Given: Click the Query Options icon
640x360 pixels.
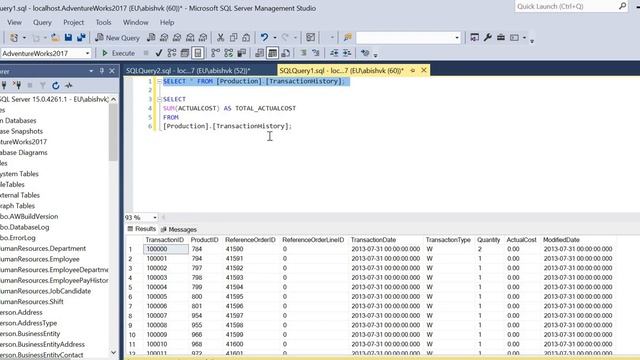Looking at the screenshot, I should [185, 53].
